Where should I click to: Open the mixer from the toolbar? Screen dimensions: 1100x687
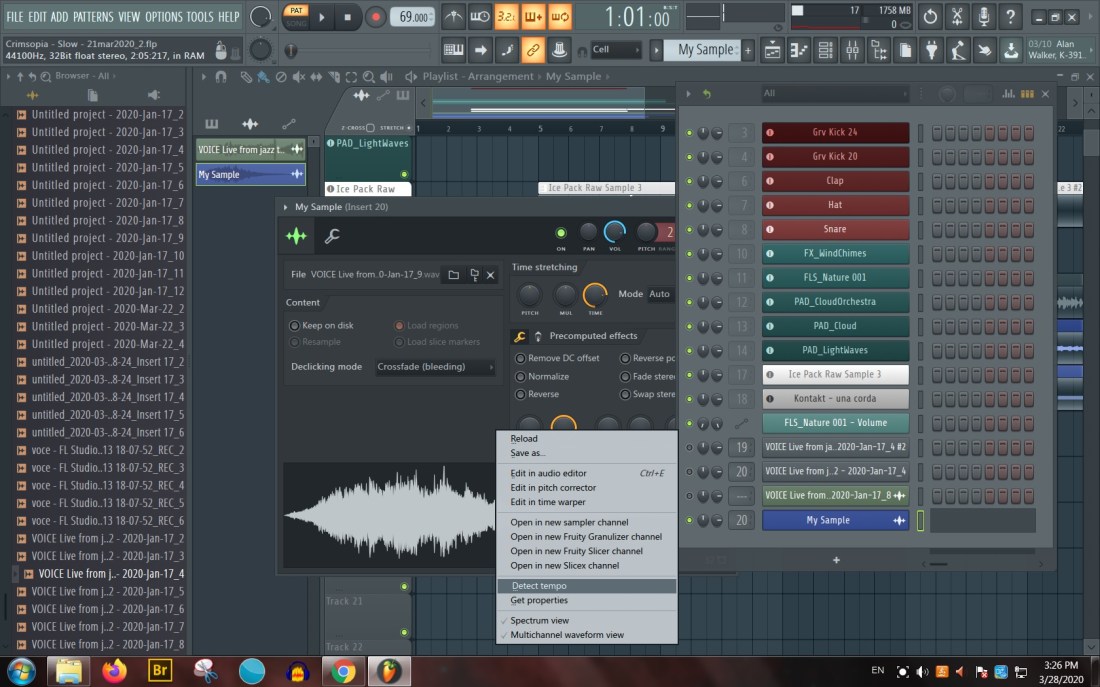point(852,50)
